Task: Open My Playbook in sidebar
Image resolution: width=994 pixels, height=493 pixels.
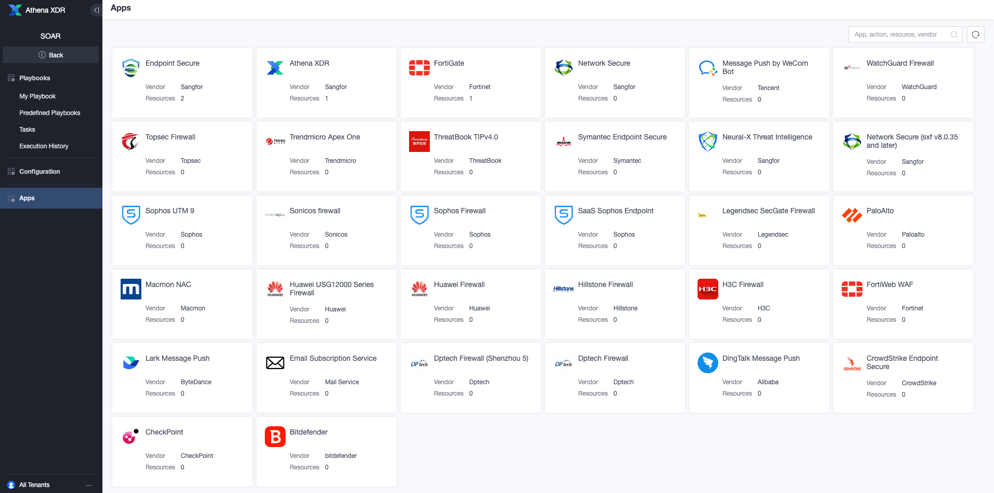Action: (37, 96)
